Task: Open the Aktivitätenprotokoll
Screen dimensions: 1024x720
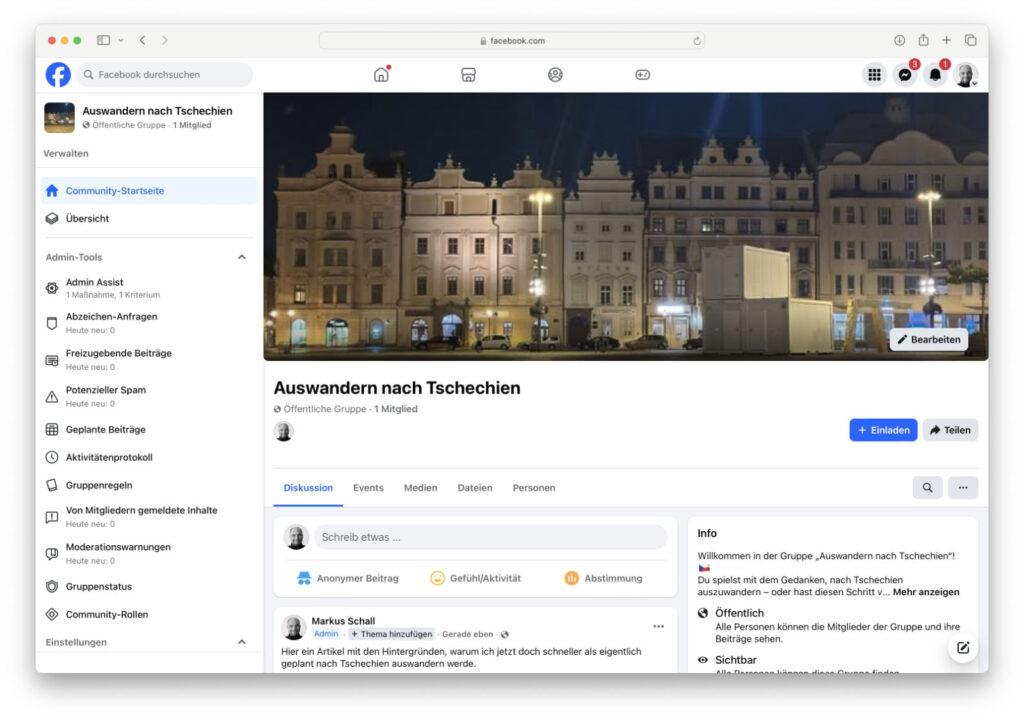Action: tap(113, 457)
